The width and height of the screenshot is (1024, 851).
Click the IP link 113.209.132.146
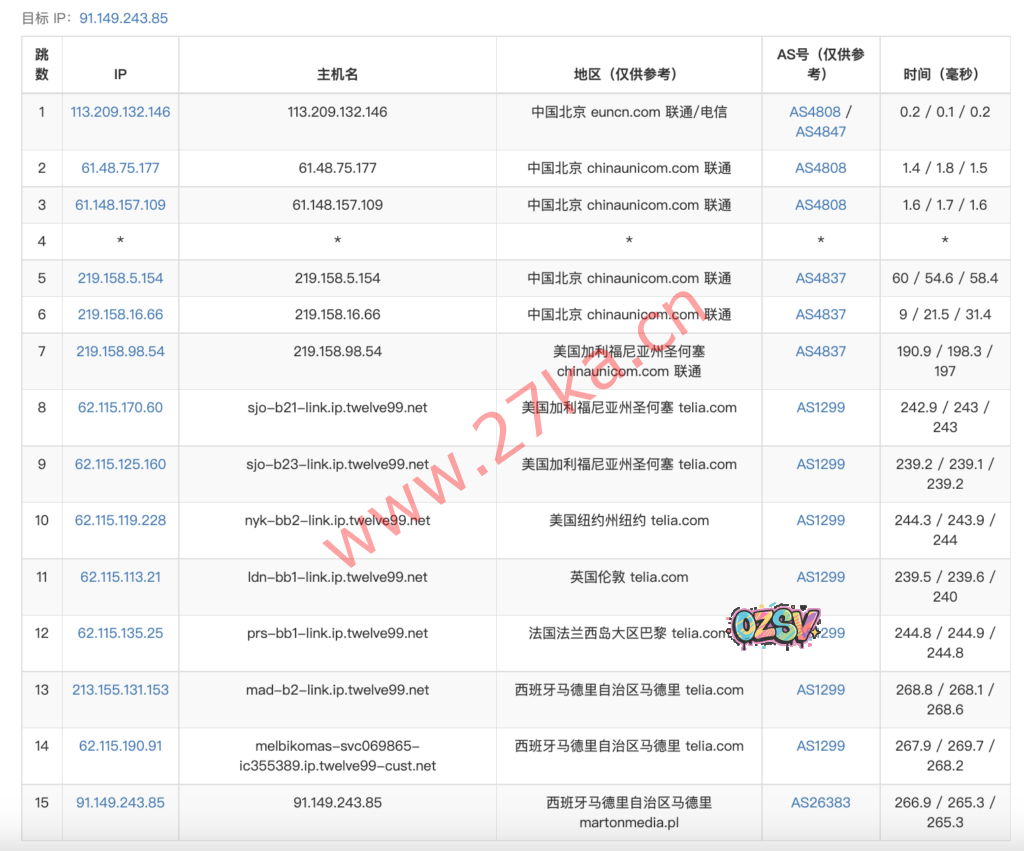[120, 112]
